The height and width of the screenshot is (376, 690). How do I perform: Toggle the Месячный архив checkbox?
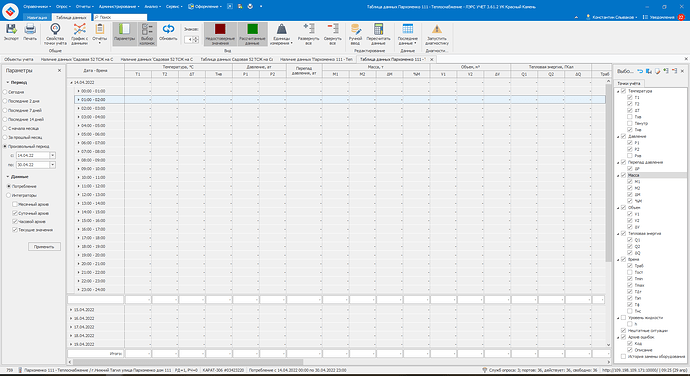(15, 204)
